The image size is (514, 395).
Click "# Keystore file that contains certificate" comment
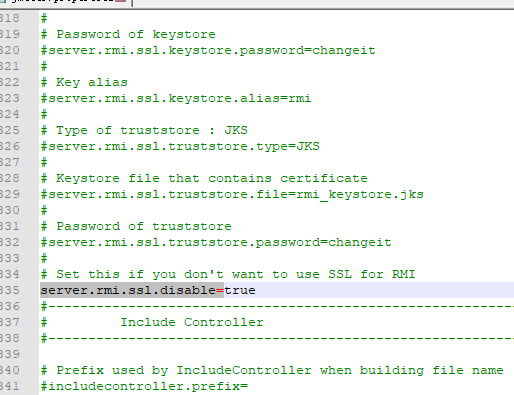pyautogui.click(x=204, y=178)
